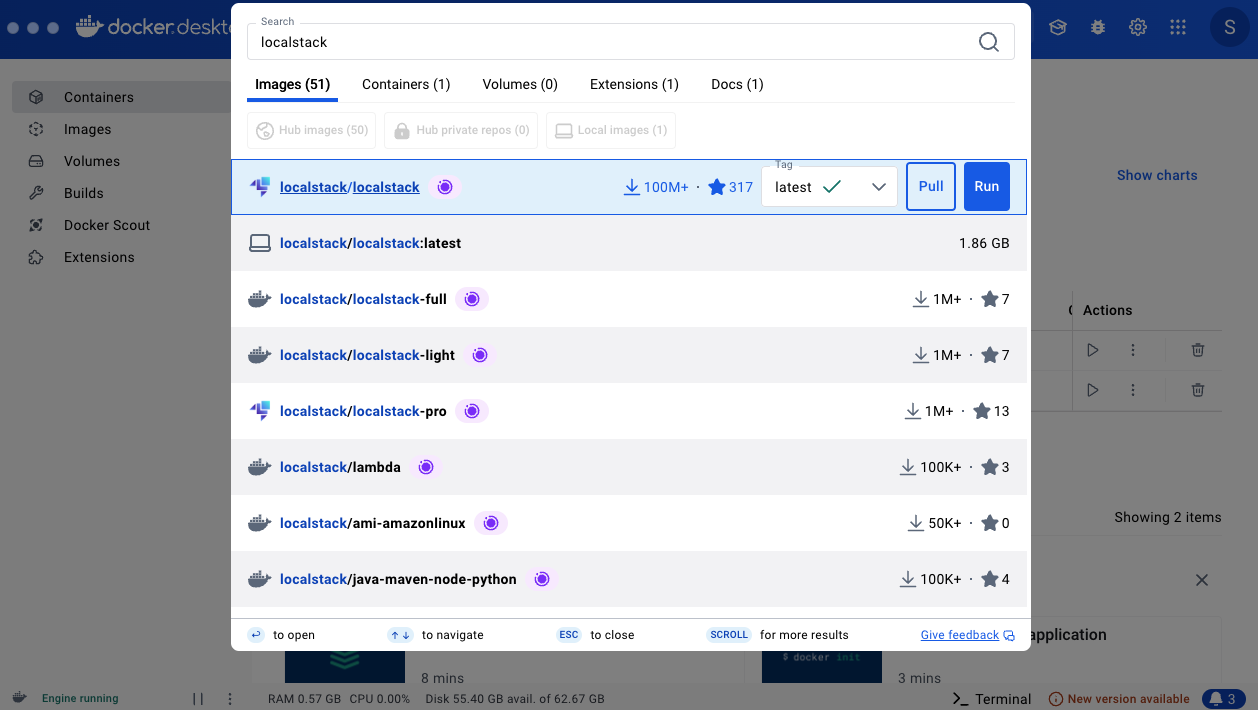
Task: Open the apps grid icon
Action: [x=1178, y=27]
